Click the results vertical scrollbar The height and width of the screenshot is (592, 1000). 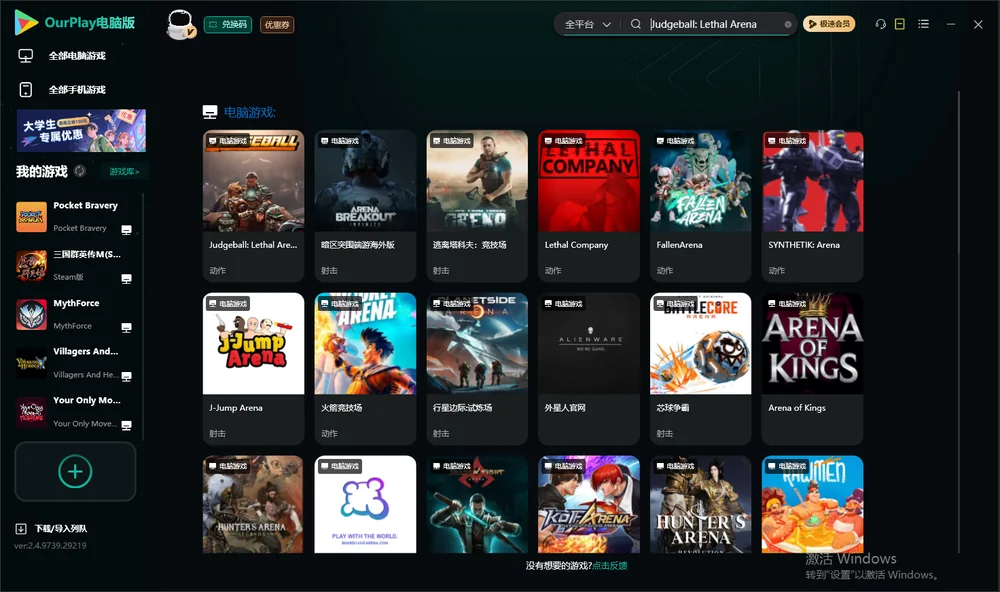pos(958,322)
